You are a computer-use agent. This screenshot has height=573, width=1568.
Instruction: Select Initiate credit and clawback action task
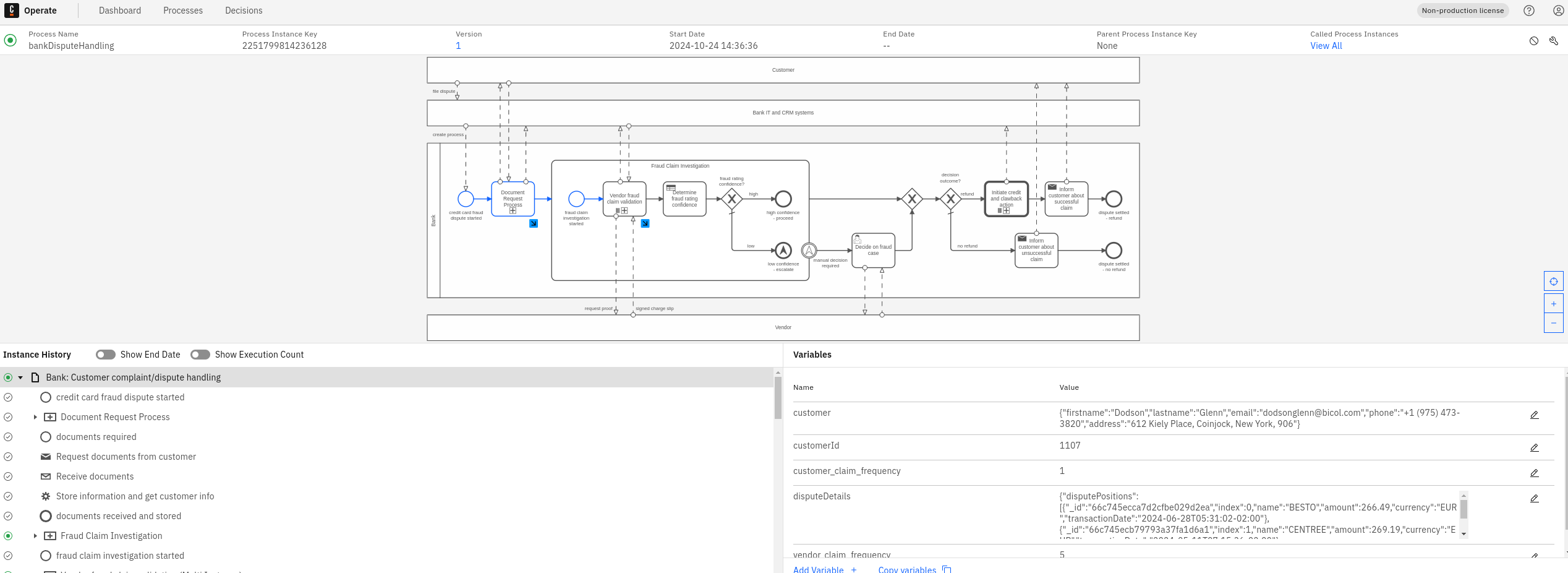click(x=1007, y=199)
